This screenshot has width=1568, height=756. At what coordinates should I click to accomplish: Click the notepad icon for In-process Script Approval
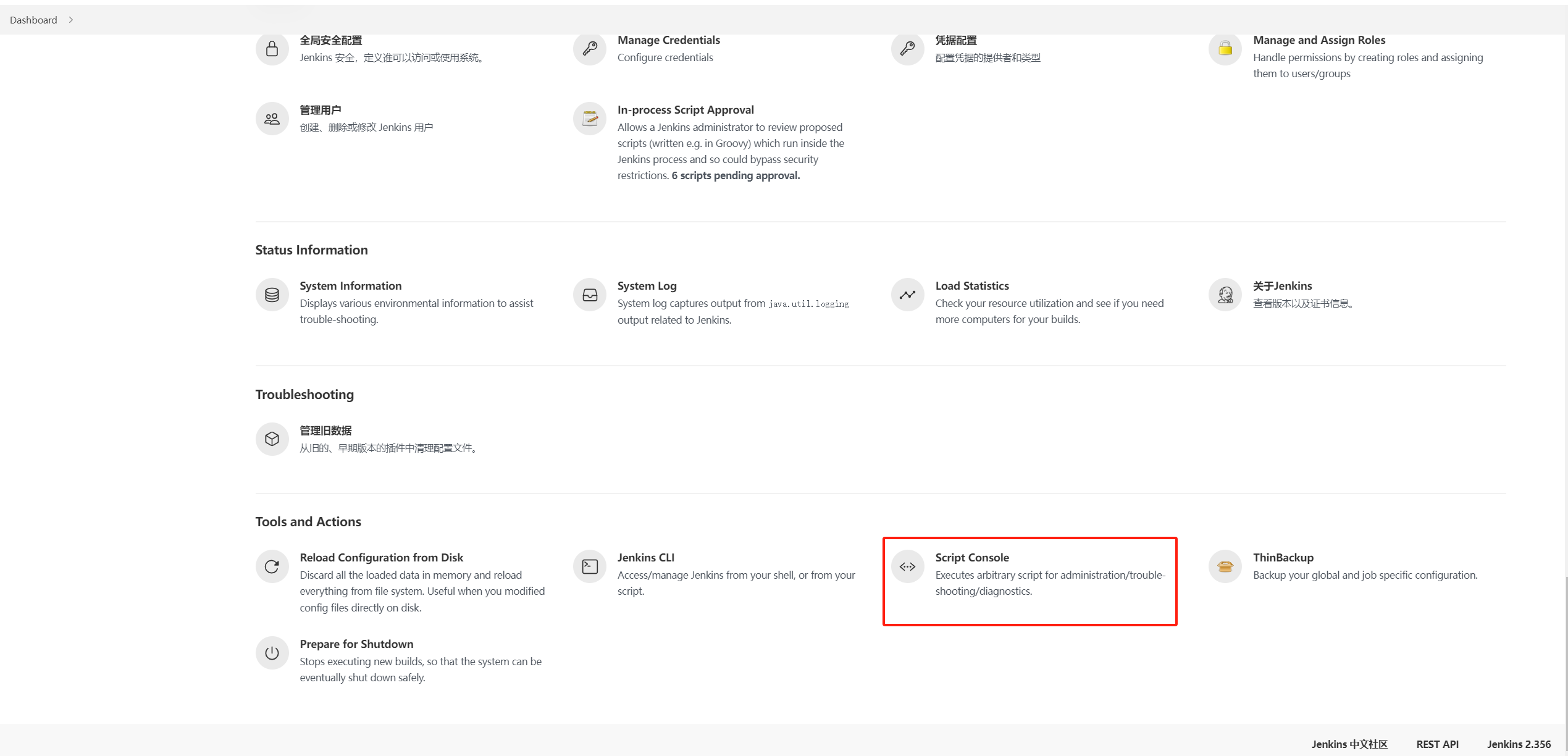[590, 119]
